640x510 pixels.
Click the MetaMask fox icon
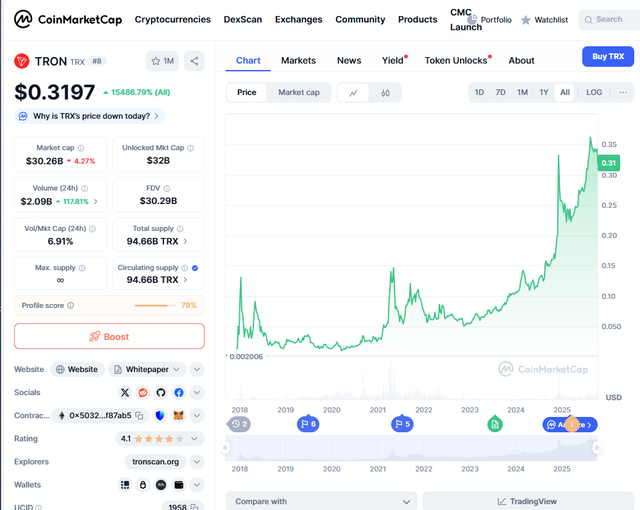point(179,415)
